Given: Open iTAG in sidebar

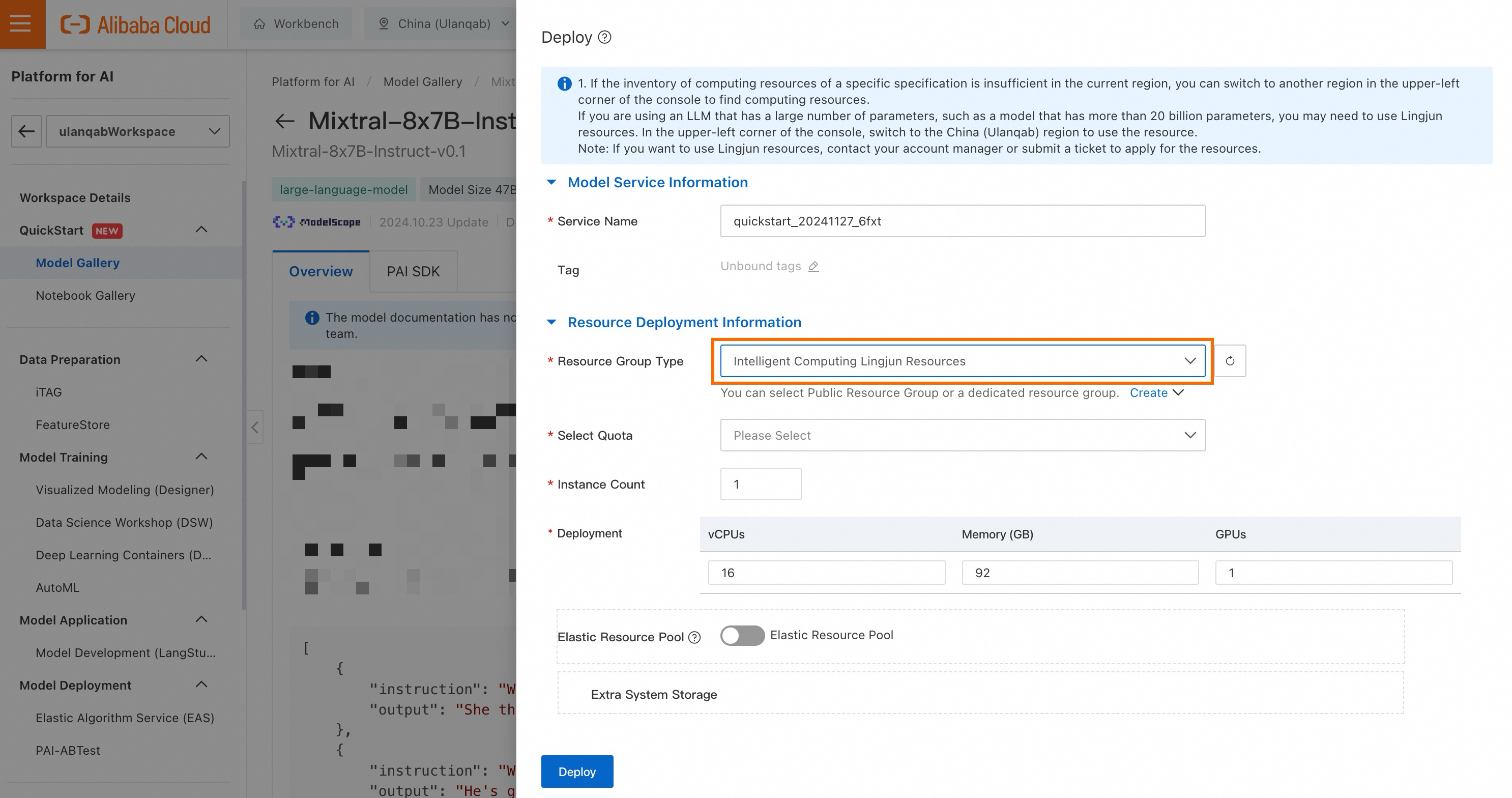Looking at the screenshot, I should 49,392.
